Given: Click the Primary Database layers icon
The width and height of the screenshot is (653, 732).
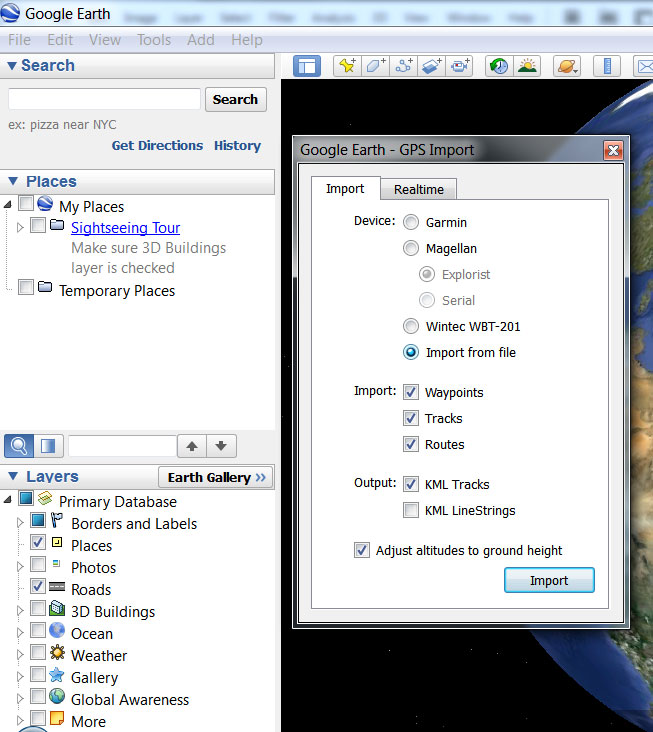Looking at the screenshot, I should pos(45,499).
